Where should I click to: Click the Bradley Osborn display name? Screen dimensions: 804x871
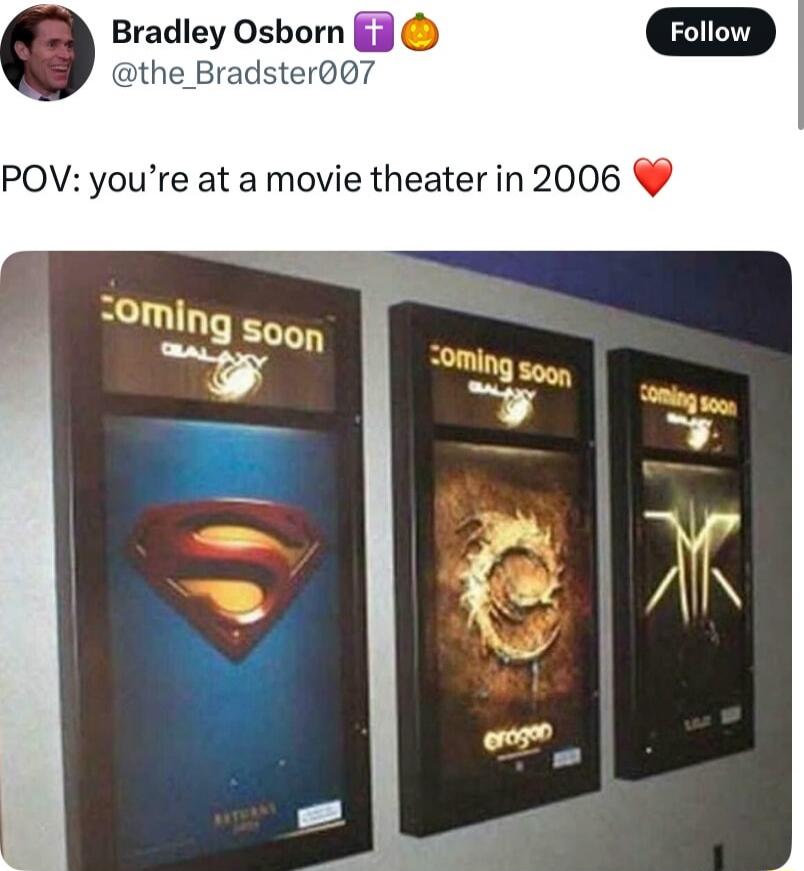228,32
